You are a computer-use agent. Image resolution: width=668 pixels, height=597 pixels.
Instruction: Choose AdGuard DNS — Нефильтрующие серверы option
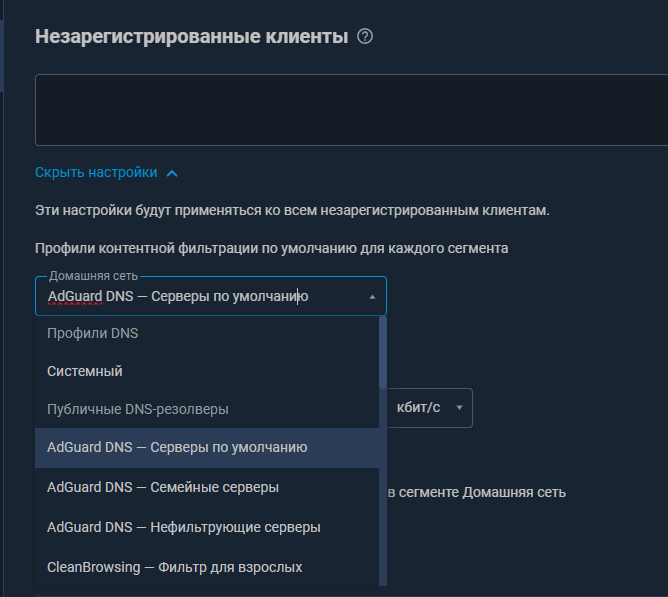[x=207, y=528]
